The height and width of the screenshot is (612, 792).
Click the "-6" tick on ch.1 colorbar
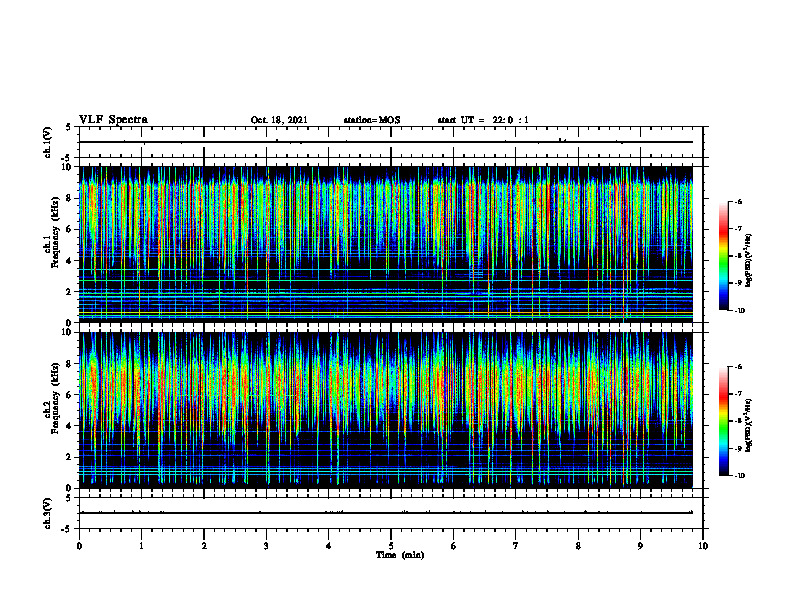click(x=738, y=202)
